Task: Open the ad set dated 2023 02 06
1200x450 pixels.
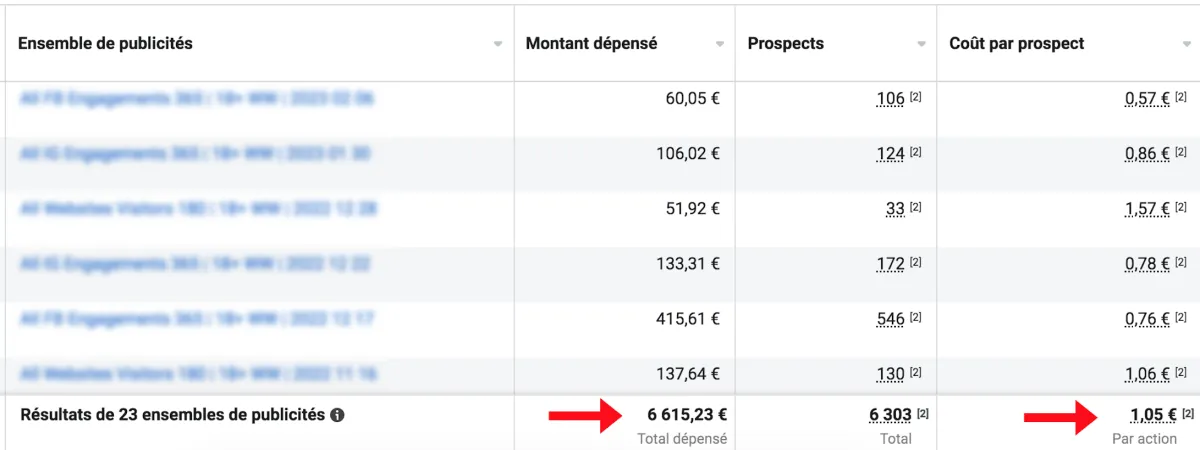Action: (196, 98)
